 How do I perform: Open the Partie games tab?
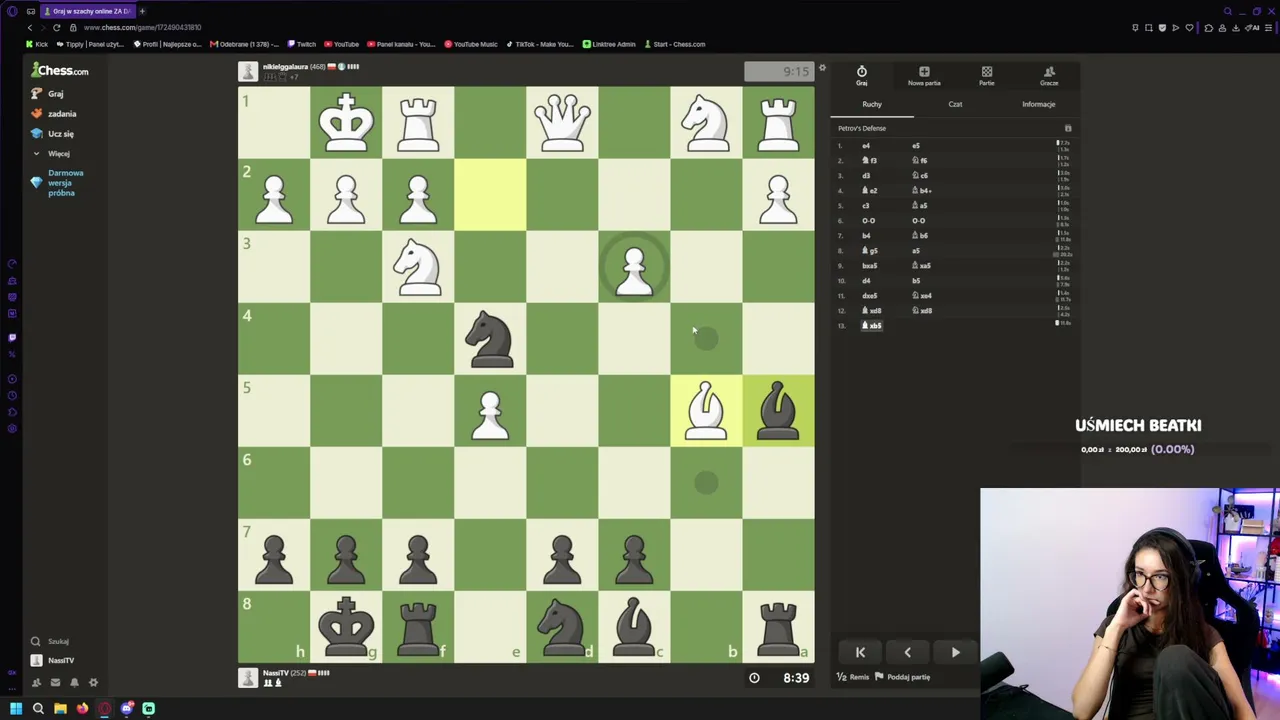pyautogui.click(x=987, y=76)
